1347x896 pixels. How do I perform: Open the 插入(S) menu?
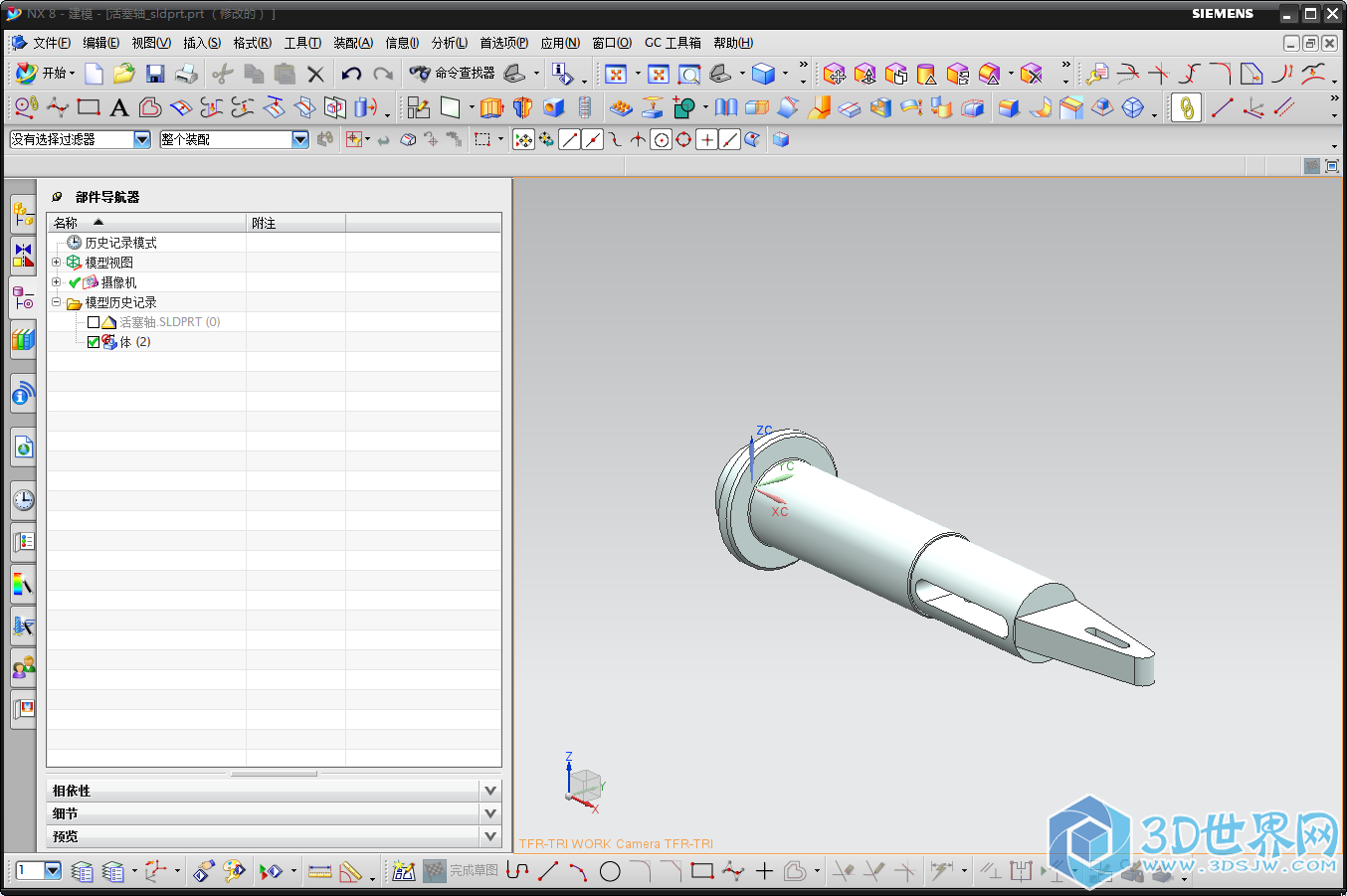(x=202, y=43)
